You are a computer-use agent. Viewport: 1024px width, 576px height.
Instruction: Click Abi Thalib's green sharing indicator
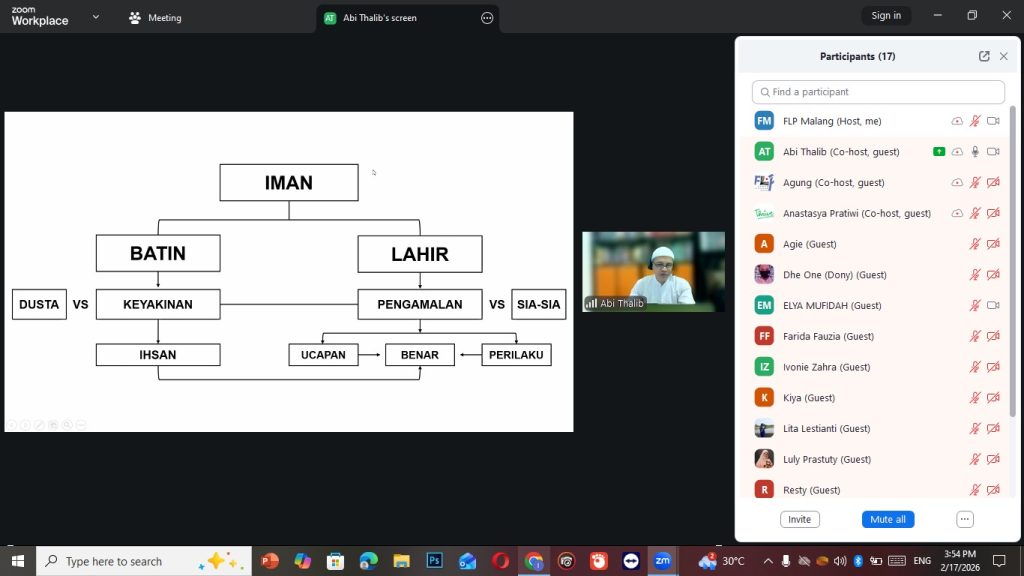pos(939,152)
